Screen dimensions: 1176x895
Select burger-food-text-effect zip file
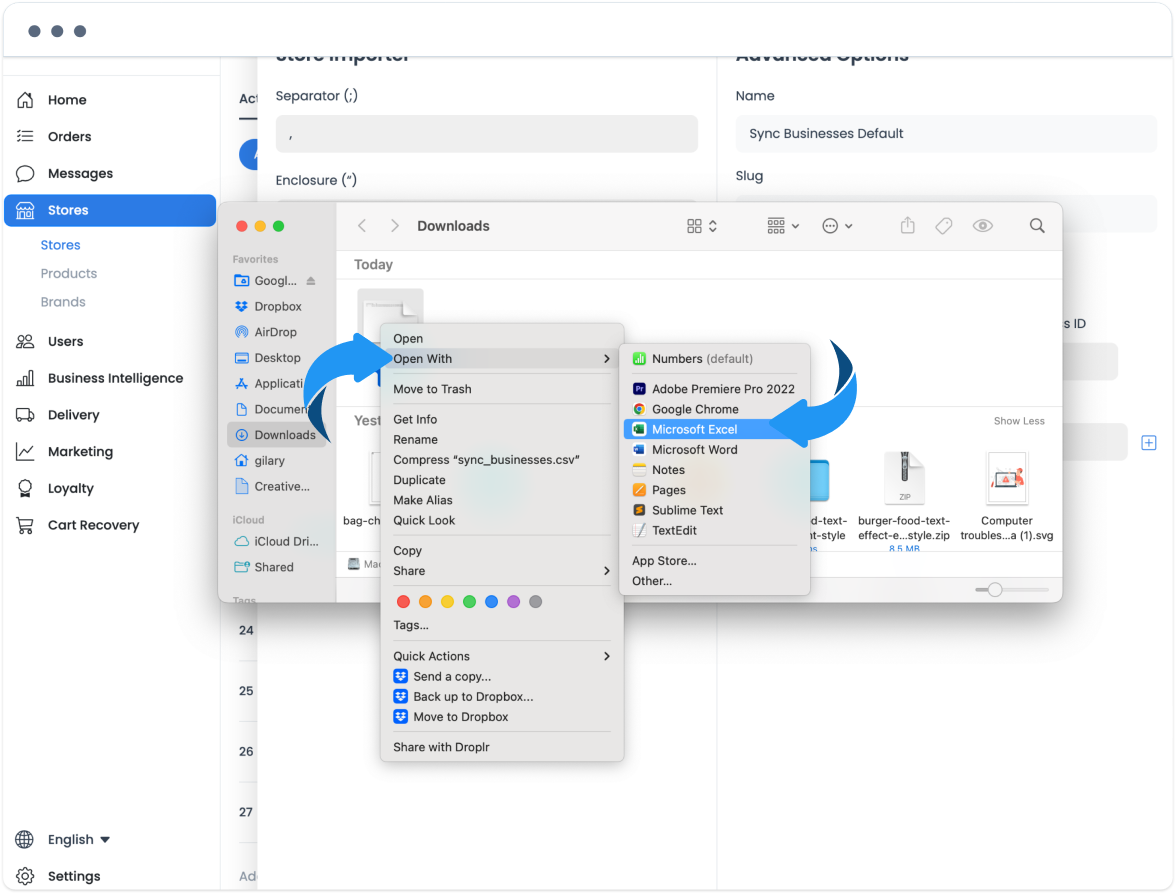(904, 498)
